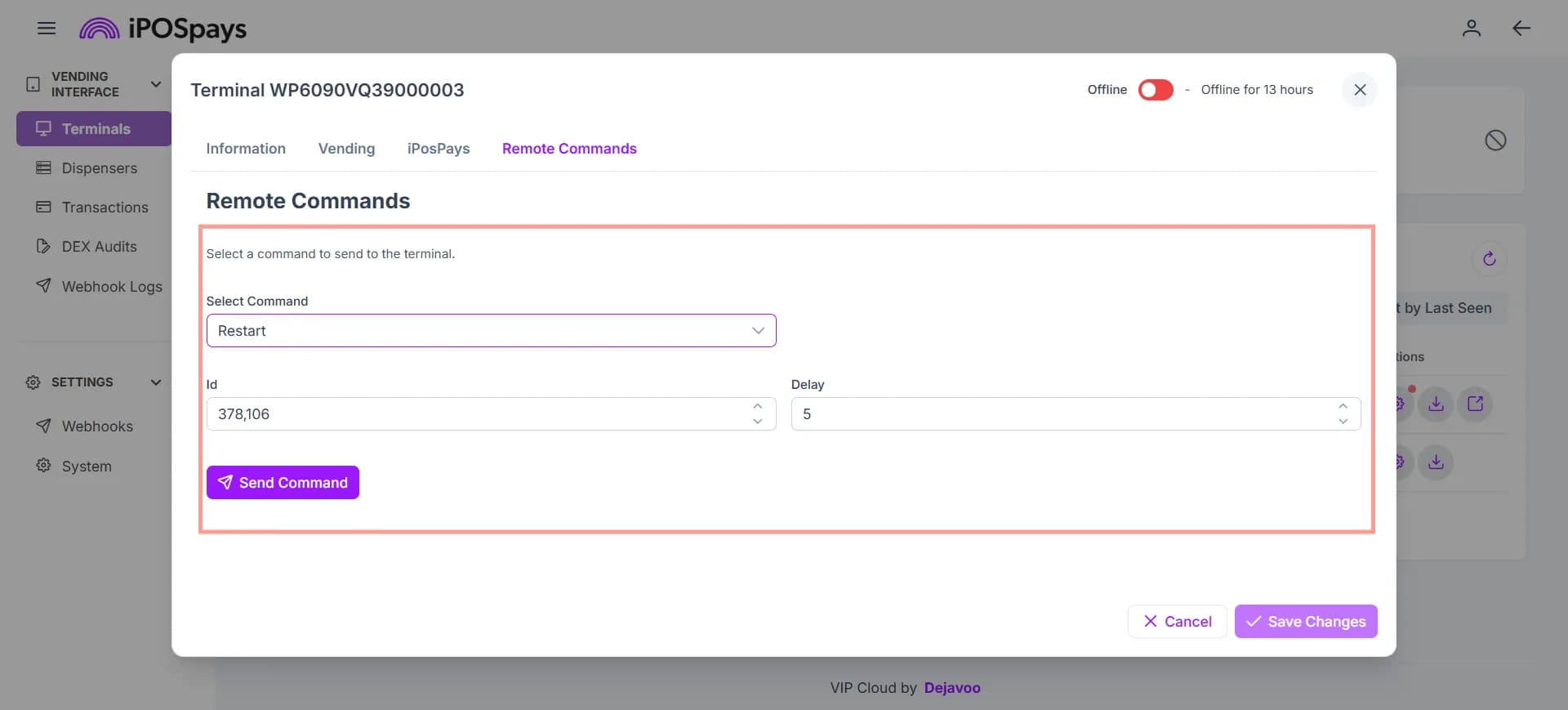This screenshot has height=710, width=1568.
Task: Click the user profile icon
Action: coord(1471,29)
